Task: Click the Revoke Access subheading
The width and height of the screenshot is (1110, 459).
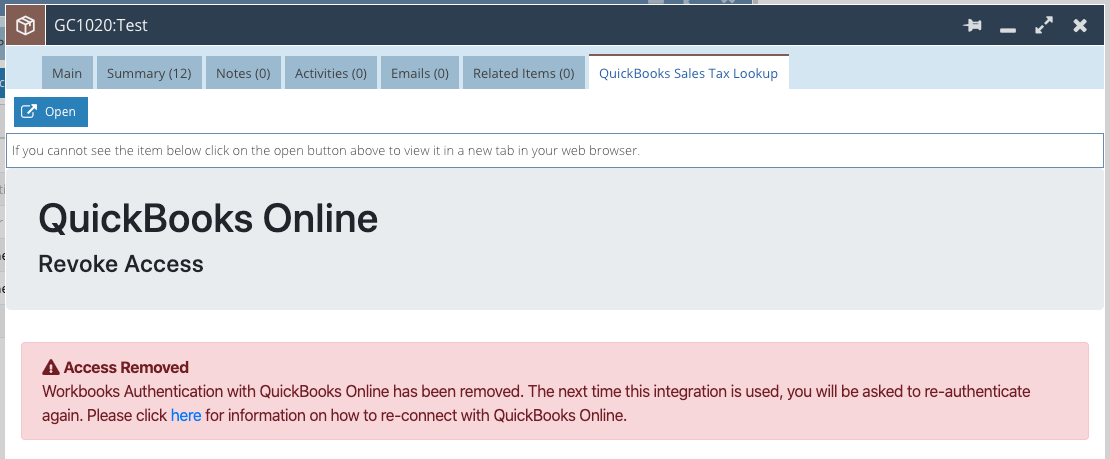Action: 121,264
